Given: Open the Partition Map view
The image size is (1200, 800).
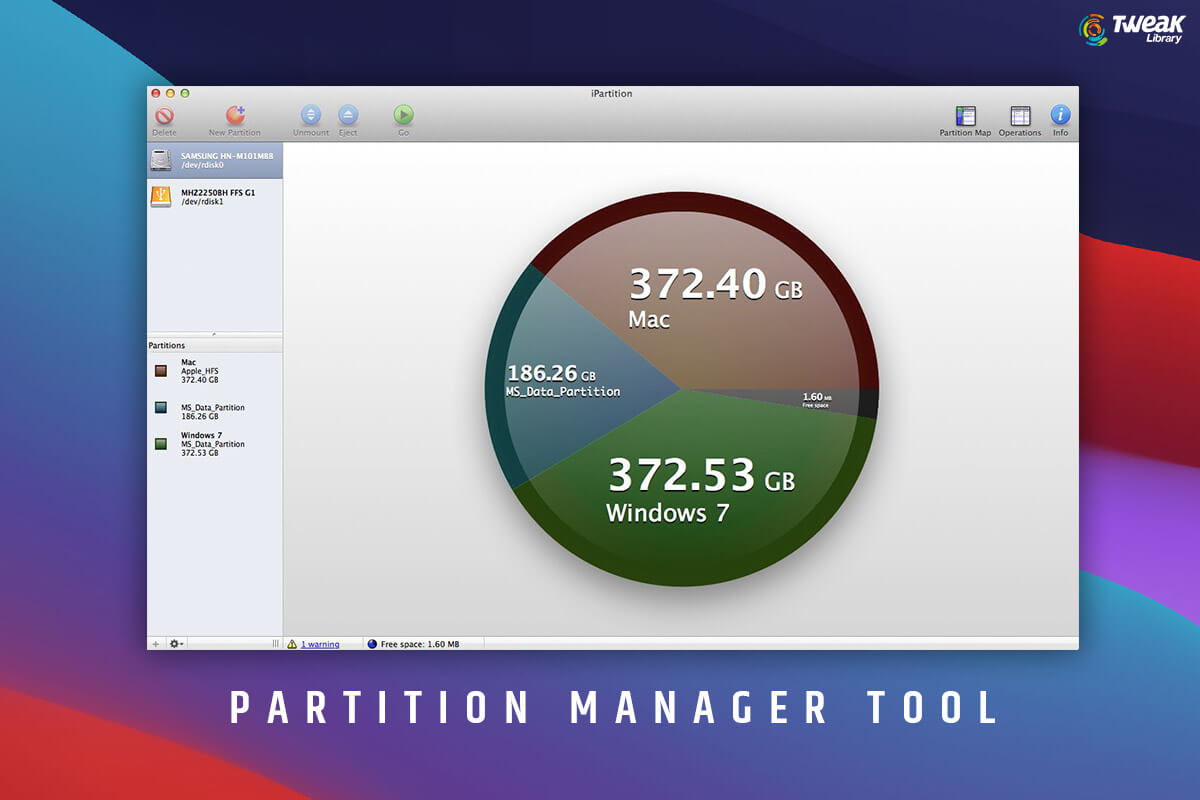Looking at the screenshot, I should coord(965,116).
